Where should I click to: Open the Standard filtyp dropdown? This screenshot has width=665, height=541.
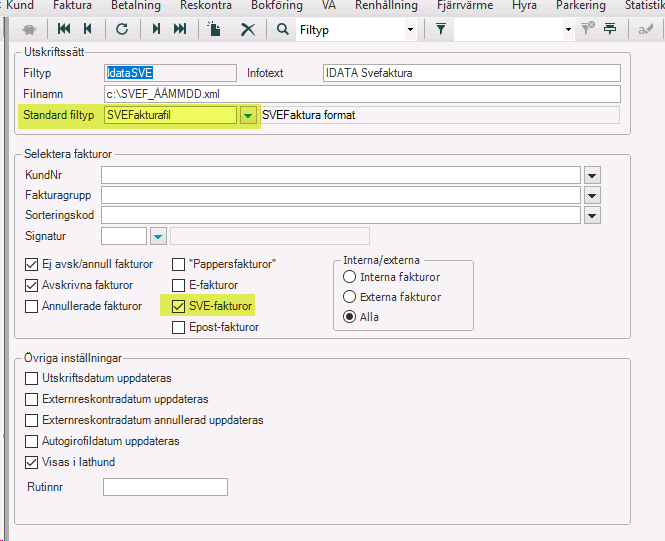(247, 115)
